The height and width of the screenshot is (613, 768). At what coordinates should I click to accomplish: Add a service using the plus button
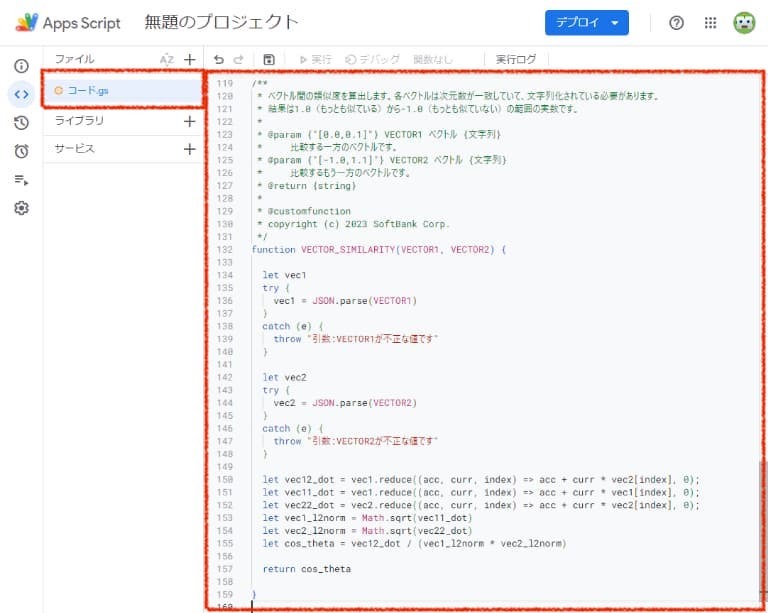[189, 149]
